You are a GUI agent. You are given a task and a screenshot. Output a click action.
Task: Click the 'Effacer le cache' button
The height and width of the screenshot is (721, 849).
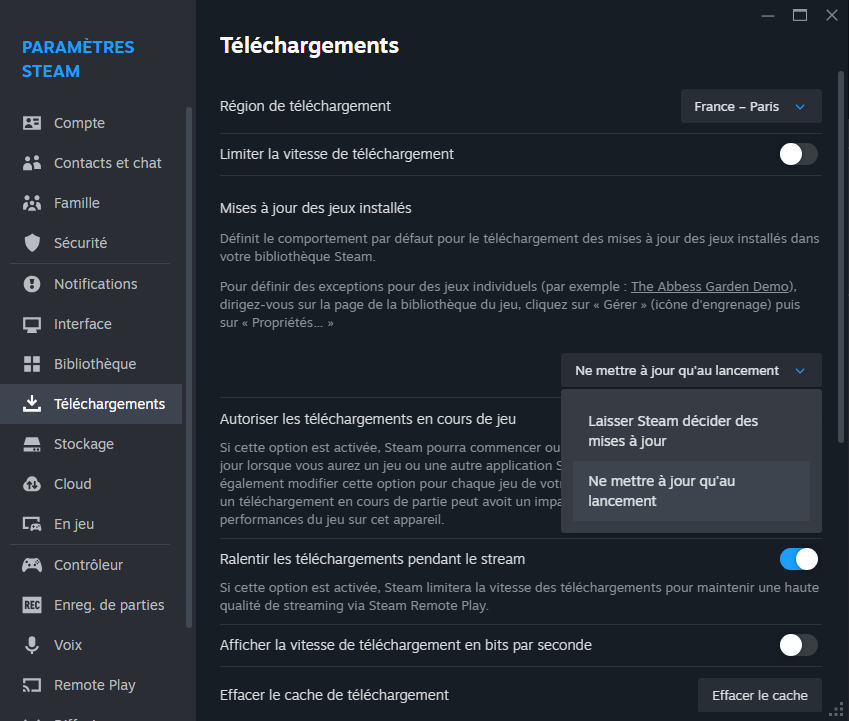pyautogui.click(x=760, y=696)
